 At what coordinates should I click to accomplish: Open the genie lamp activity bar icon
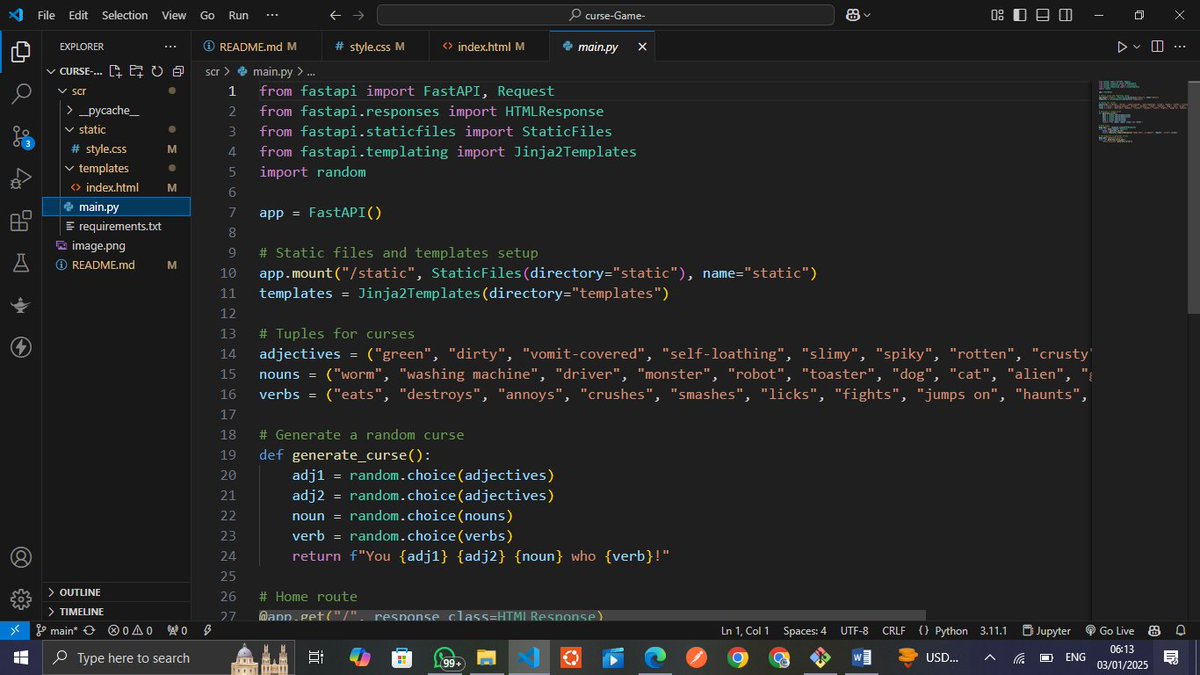(x=20, y=305)
